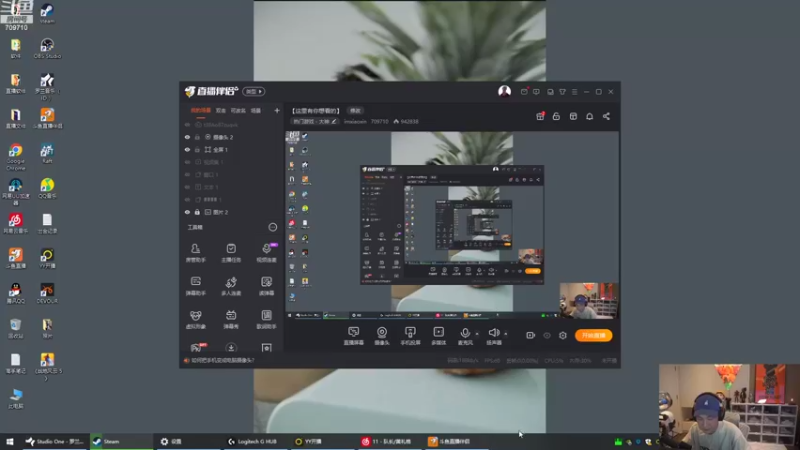Open Steam on the taskbar

pyautogui.click(x=121, y=441)
